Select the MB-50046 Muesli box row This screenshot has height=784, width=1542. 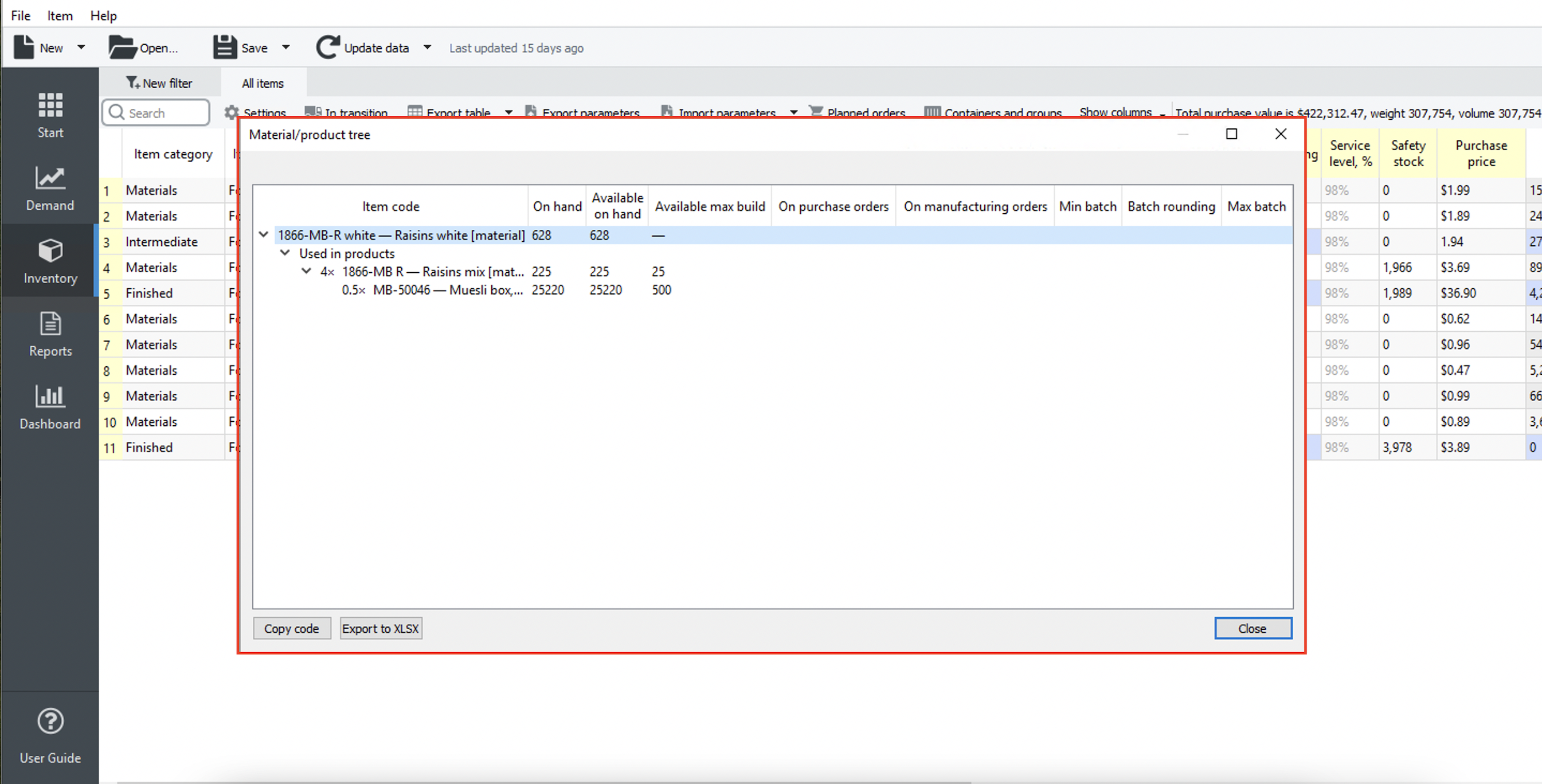(448, 290)
